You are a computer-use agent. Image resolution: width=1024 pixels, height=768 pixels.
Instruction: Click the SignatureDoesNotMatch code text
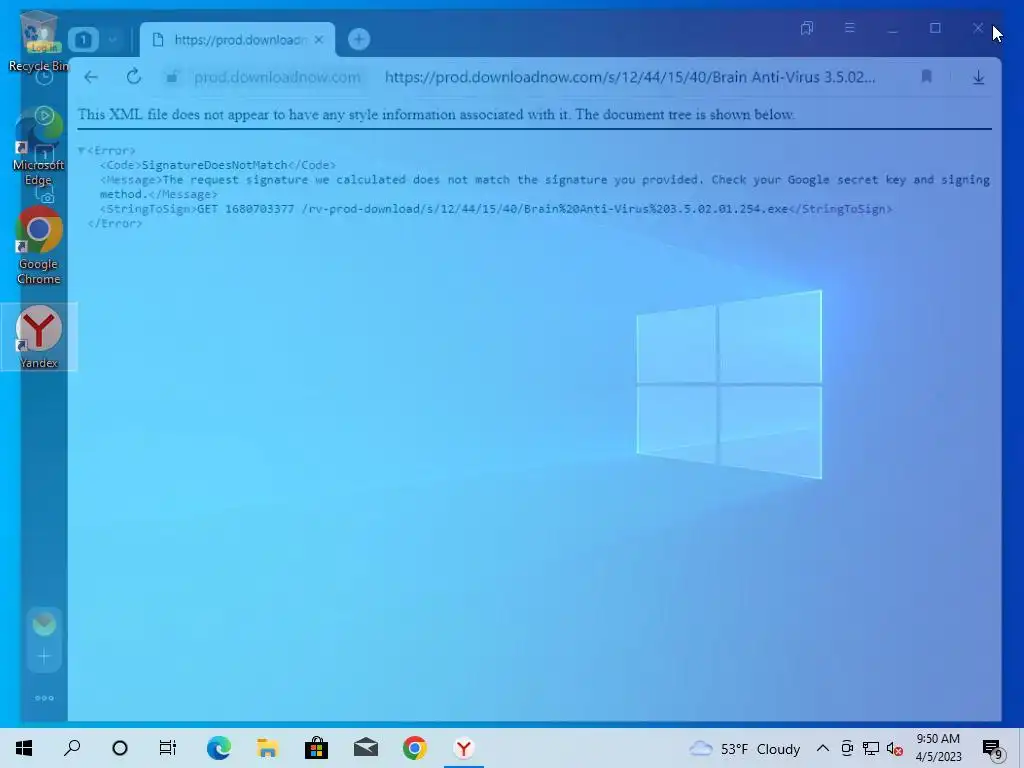[x=214, y=165]
